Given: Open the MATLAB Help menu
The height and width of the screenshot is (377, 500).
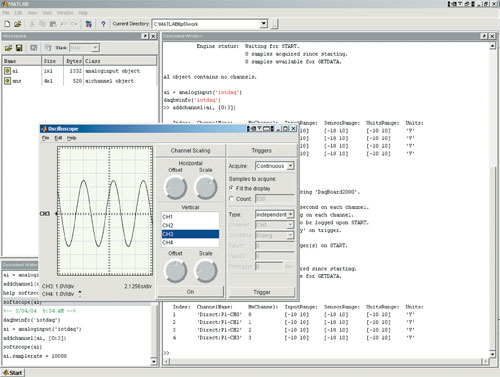Looking at the screenshot, I should point(83,13).
